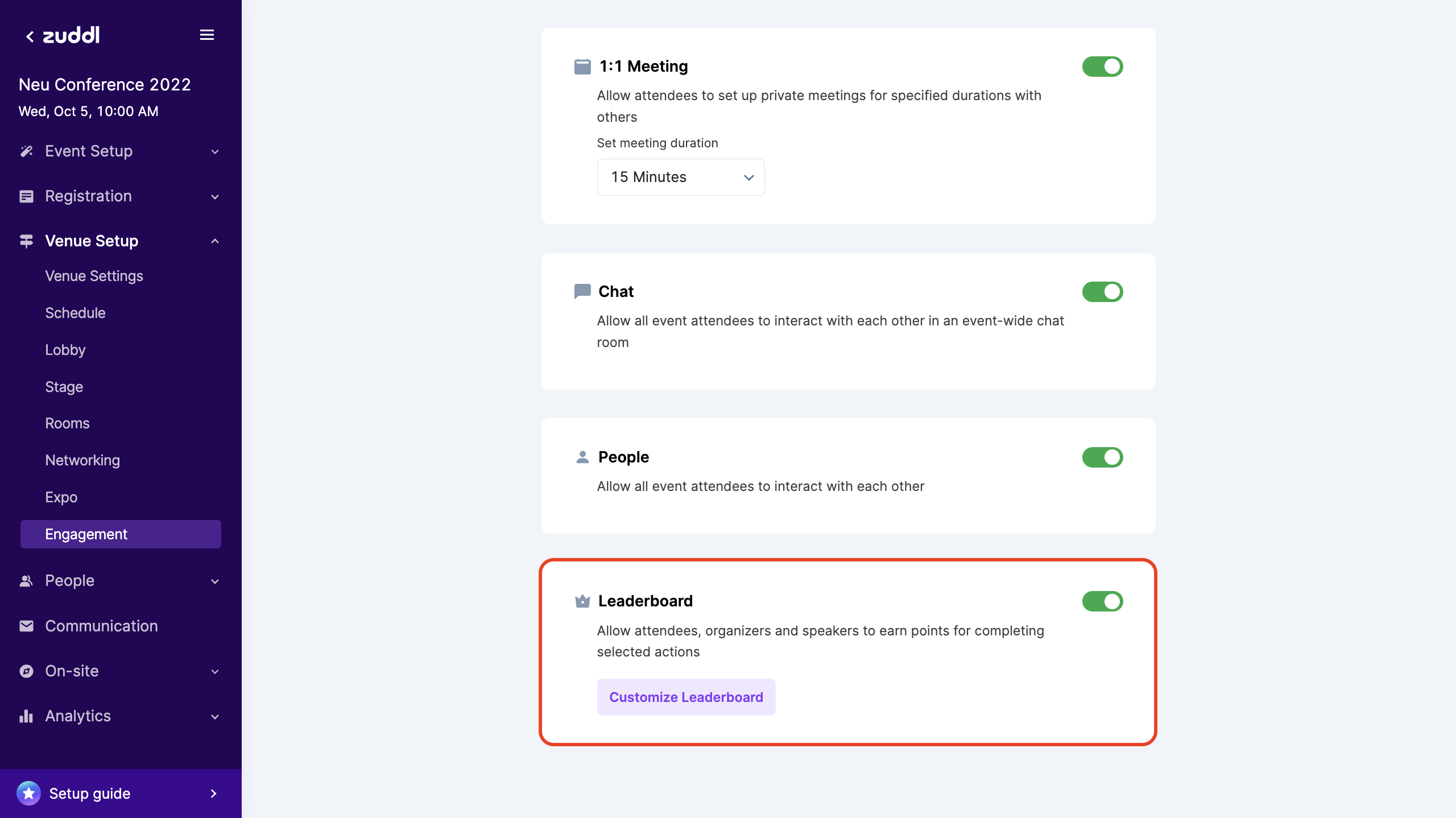
Task: Open the Setup guide arrow link
Action: click(x=214, y=793)
